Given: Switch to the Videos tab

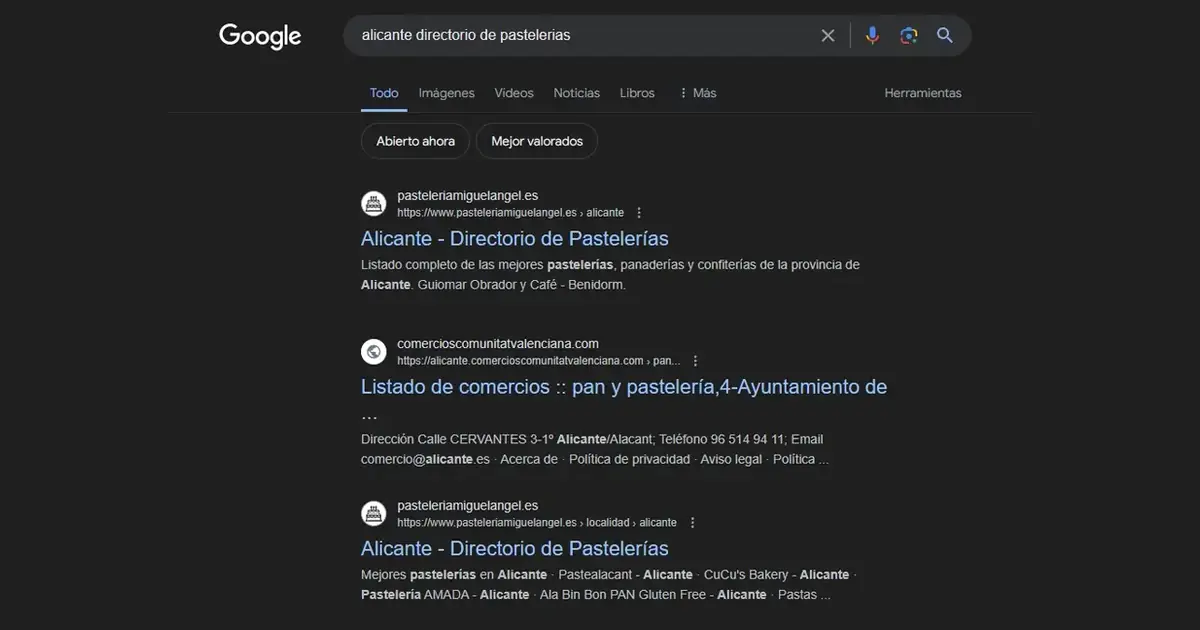Looking at the screenshot, I should tap(514, 93).
